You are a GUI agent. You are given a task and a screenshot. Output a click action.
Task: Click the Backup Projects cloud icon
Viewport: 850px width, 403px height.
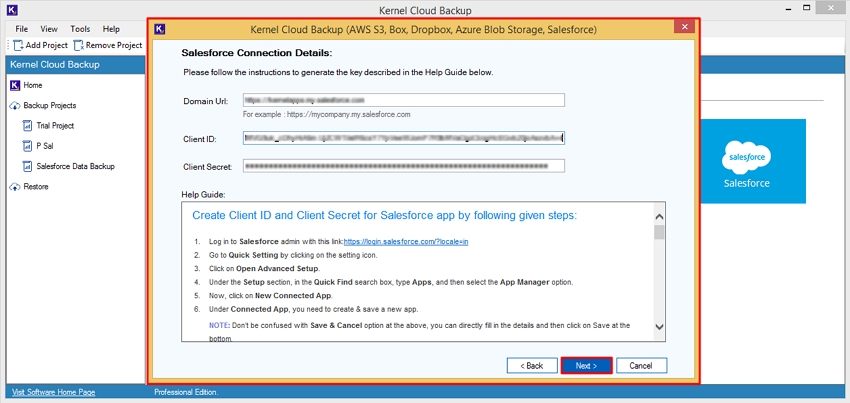tap(15, 106)
